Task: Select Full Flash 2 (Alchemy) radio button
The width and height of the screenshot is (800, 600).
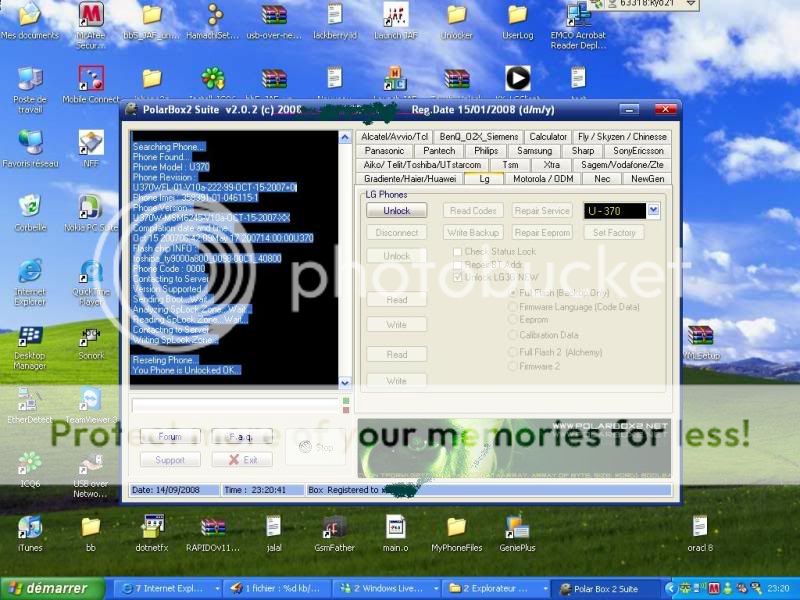Action: pyautogui.click(x=513, y=352)
